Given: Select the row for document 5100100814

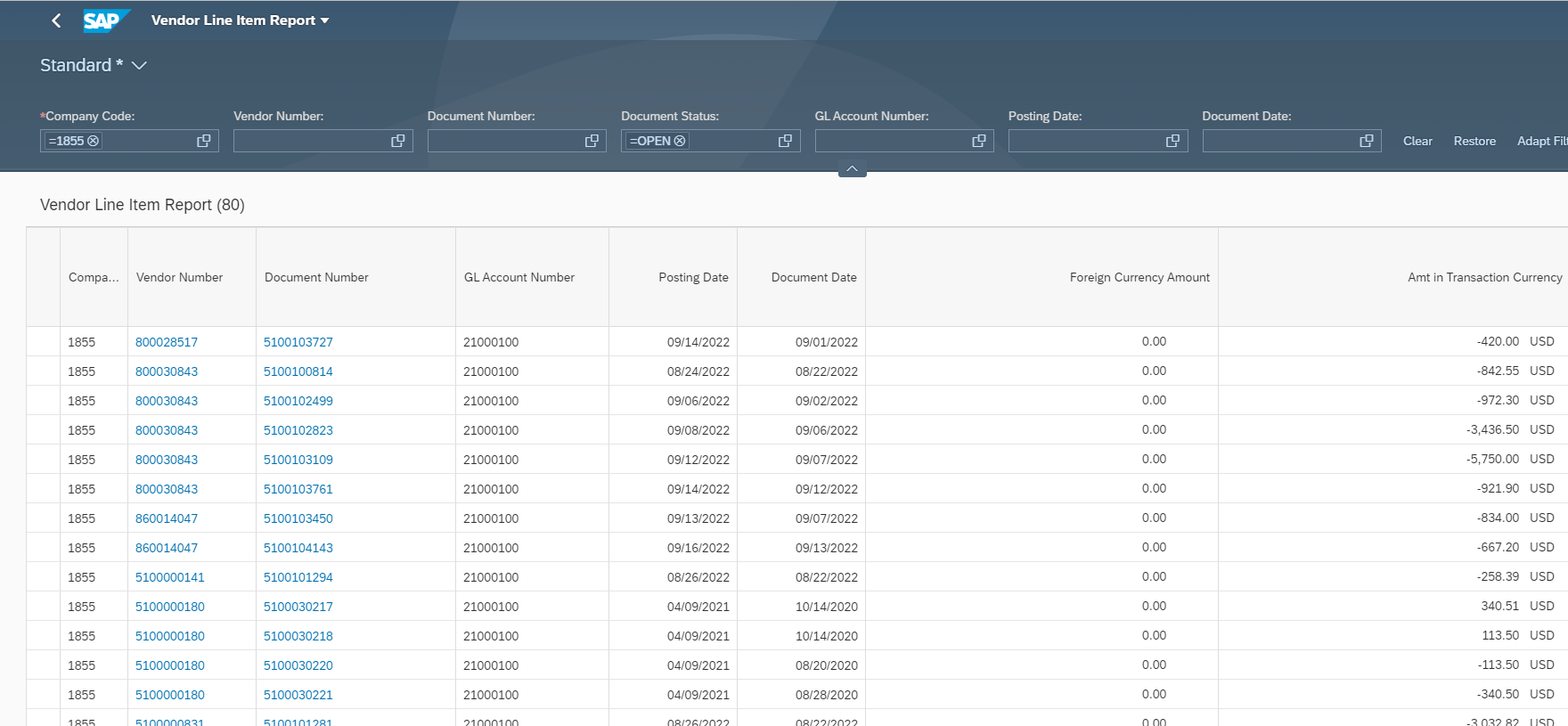Looking at the screenshot, I should coord(44,371).
